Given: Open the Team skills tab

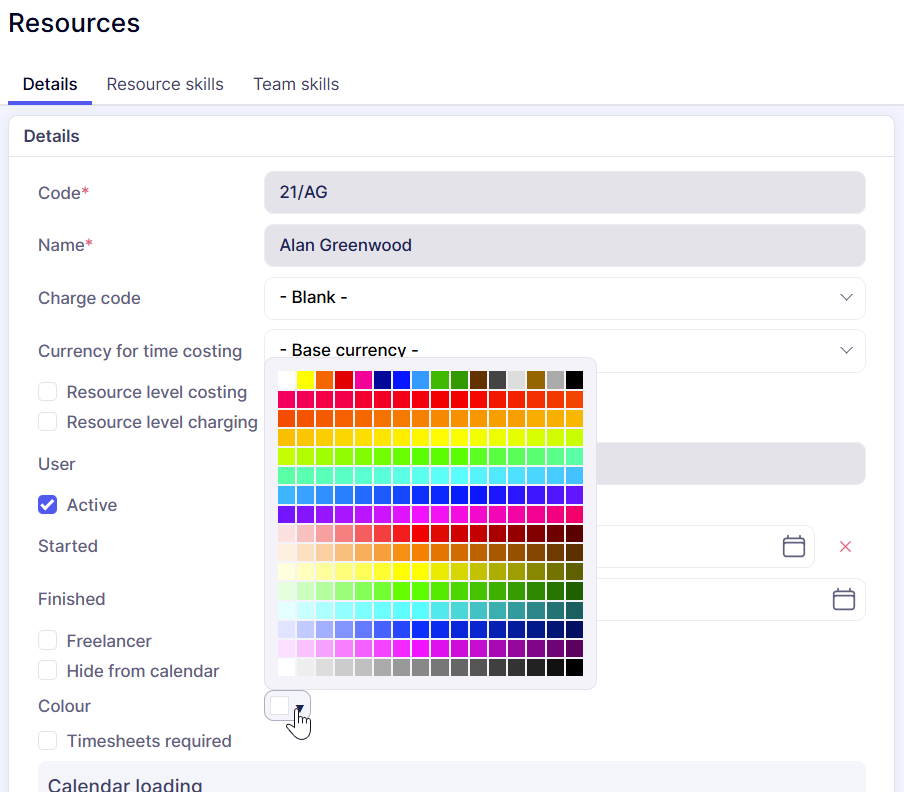Looking at the screenshot, I should pyautogui.click(x=296, y=84).
